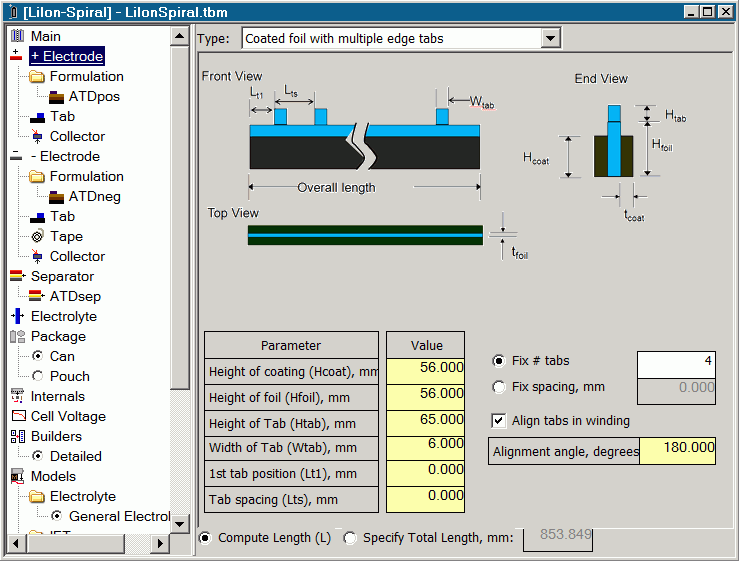Screen dimensions: 739x561
Task: Select Collector under - Electrode
Action: click(x=77, y=256)
